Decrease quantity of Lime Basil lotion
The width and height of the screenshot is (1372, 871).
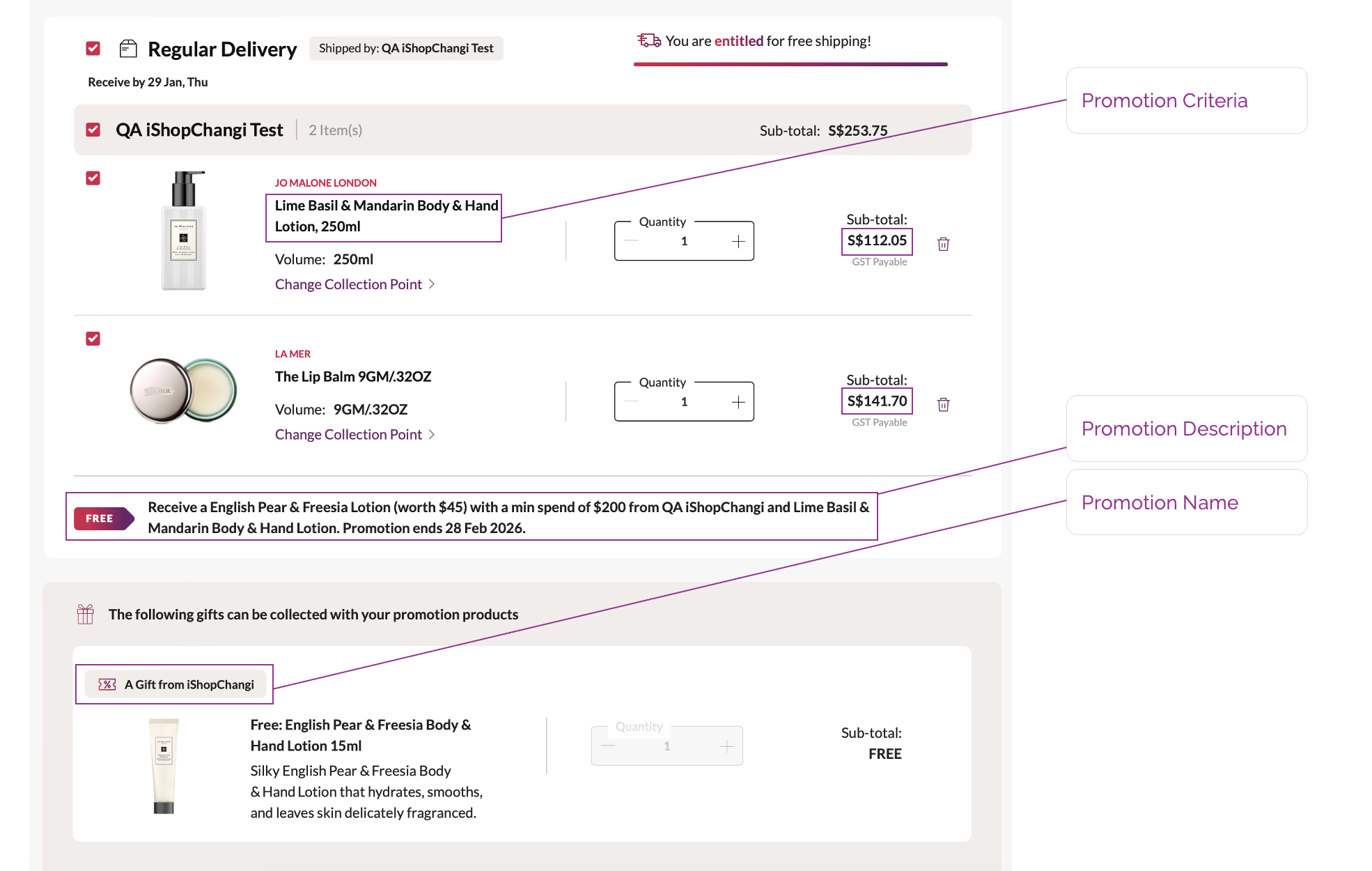click(x=631, y=241)
